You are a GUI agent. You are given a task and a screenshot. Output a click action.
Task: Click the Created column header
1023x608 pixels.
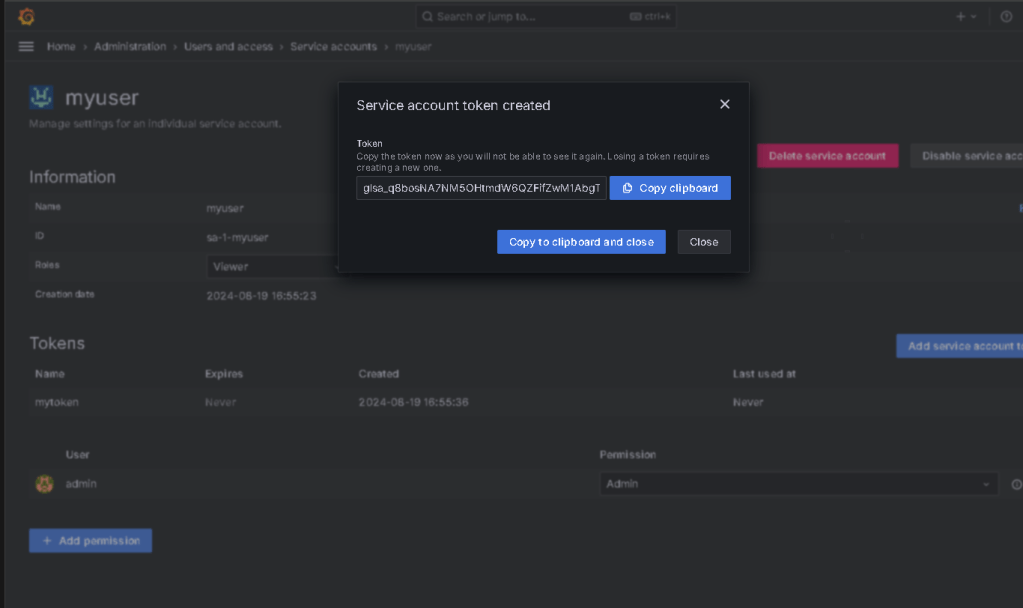coord(378,374)
